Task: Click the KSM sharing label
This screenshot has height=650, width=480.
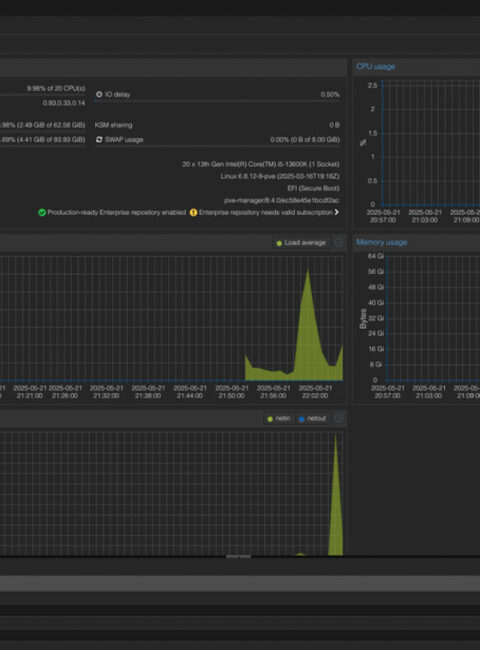Action: (114, 125)
